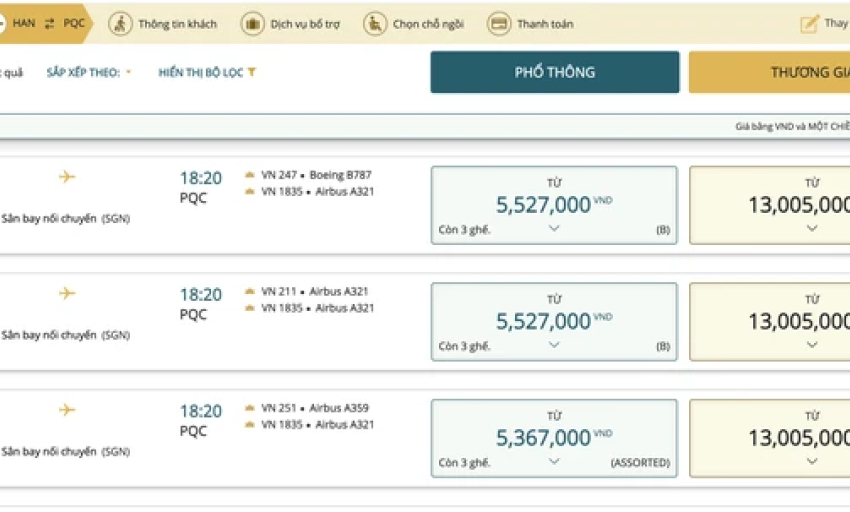
Task: Click the edit pencil icon near Thay
Action: 809,24
